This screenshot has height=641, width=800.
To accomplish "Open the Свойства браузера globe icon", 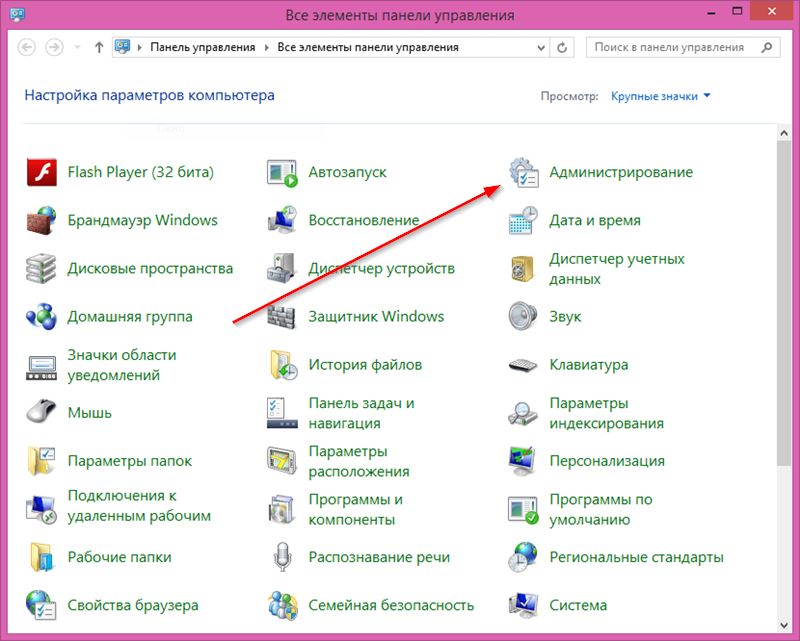I will (41, 605).
